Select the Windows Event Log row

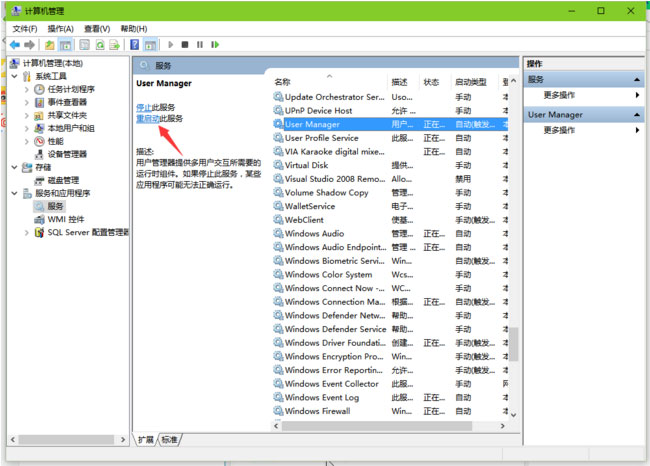pos(390,397)
